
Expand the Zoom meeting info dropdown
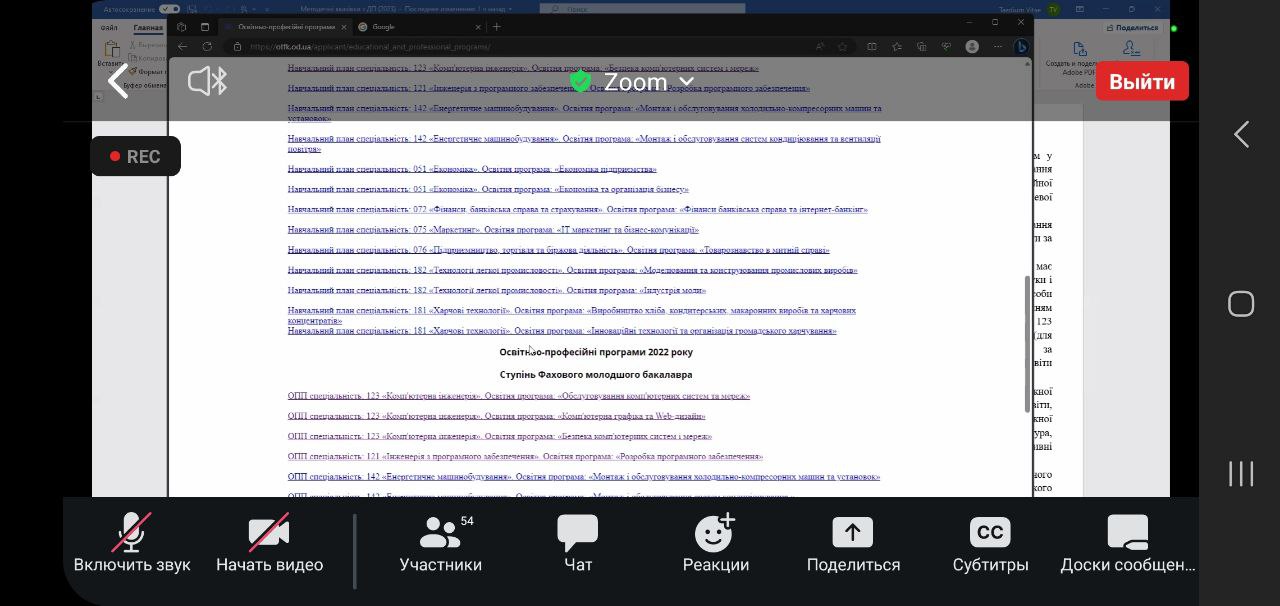(x=686, y=82)
